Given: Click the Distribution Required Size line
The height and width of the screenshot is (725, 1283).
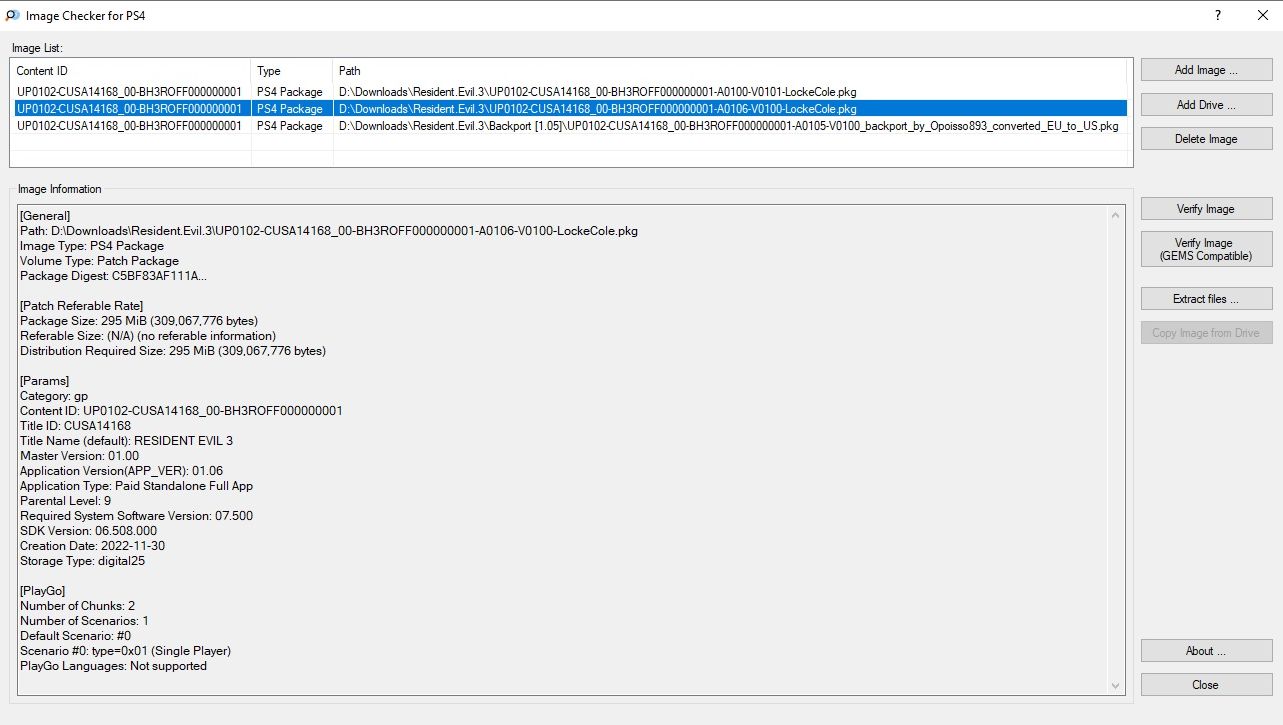Looking at the screenshot, I should click(x=173, y=351).
